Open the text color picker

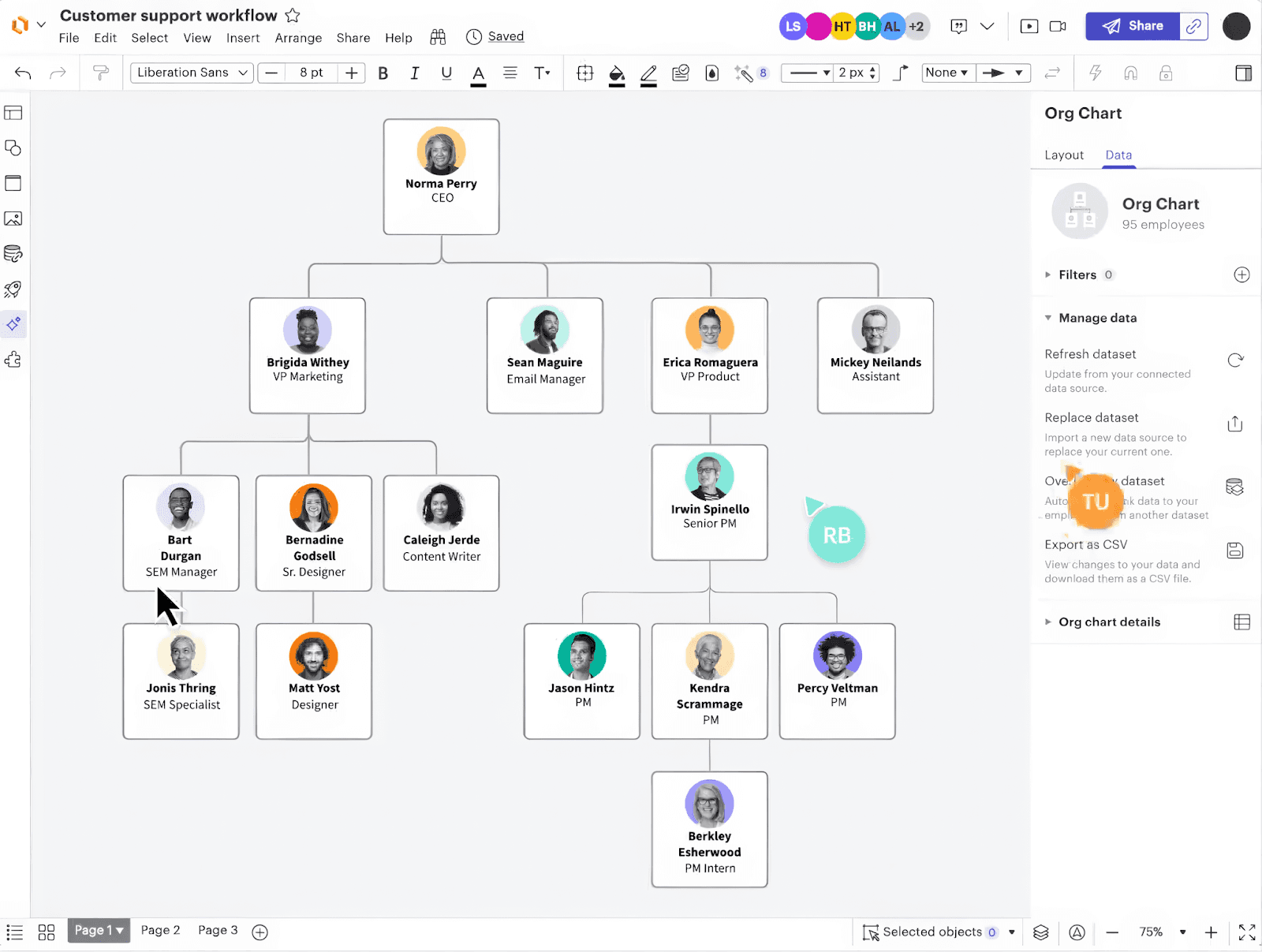coord(478,74)
